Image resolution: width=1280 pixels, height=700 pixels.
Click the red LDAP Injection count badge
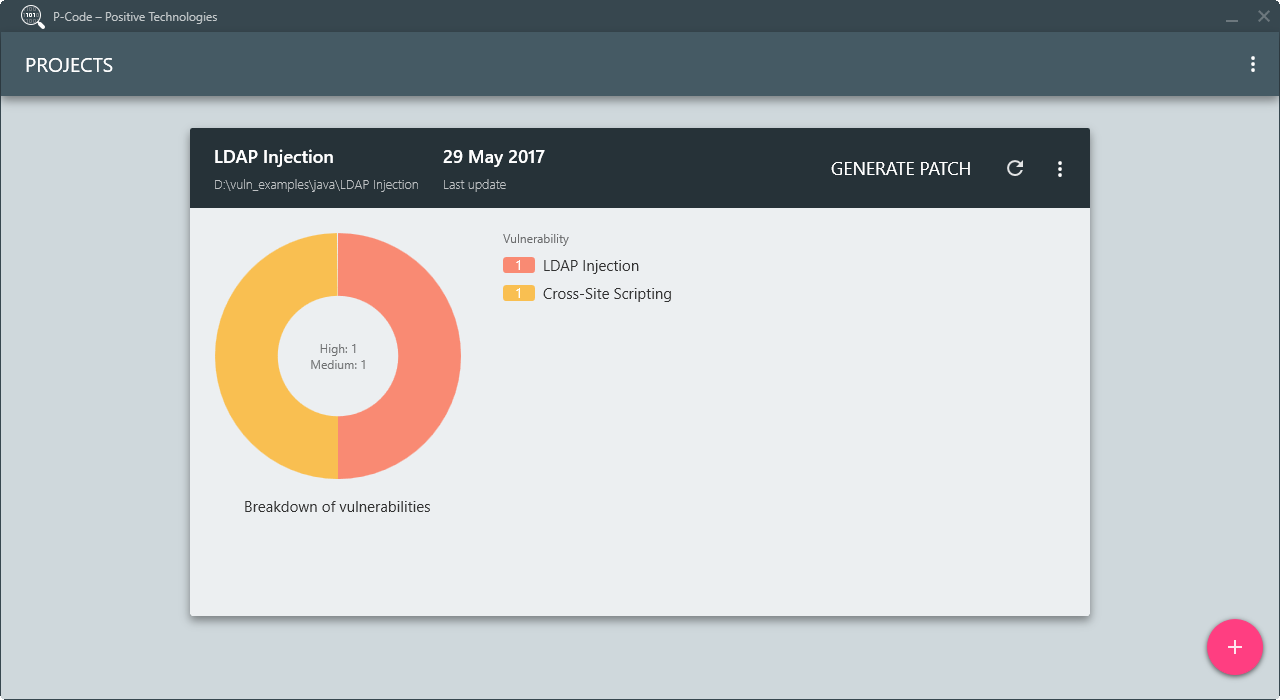[518, 266]
